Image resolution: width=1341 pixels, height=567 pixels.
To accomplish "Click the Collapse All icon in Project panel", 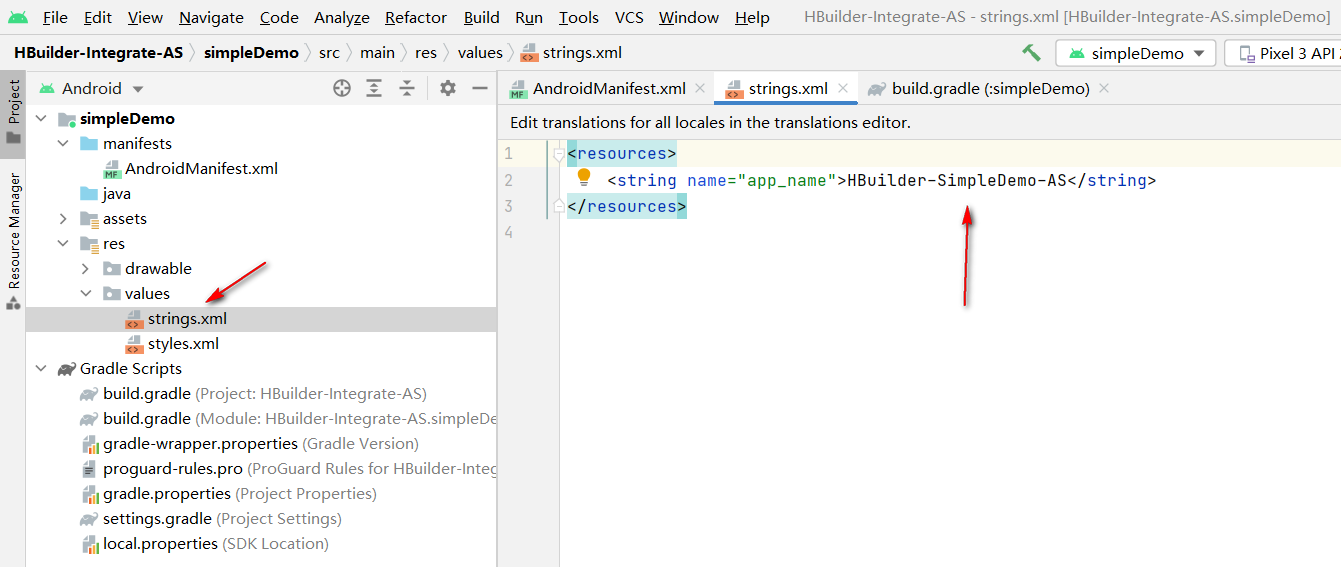I will (x=407, y=88).
